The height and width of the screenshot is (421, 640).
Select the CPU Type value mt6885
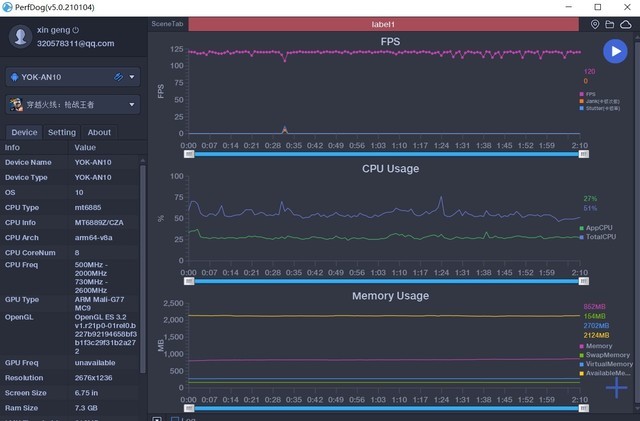tap(88, 207)
